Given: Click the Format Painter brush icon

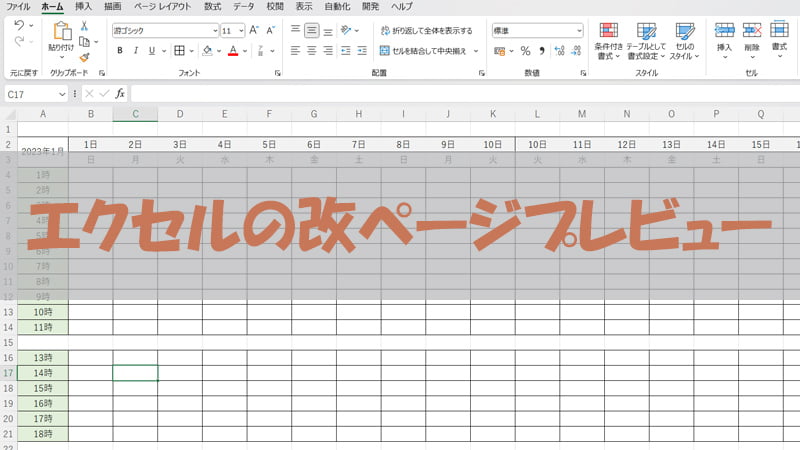Looking at the screenshot, I should (x=84, y=57).
